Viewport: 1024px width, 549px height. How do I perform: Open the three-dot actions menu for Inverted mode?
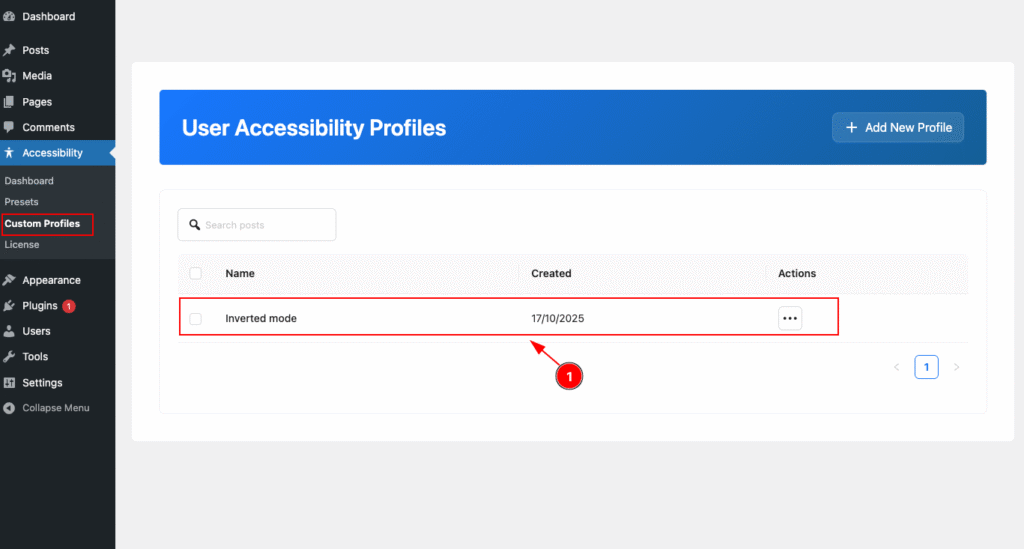tap(790, 319)
